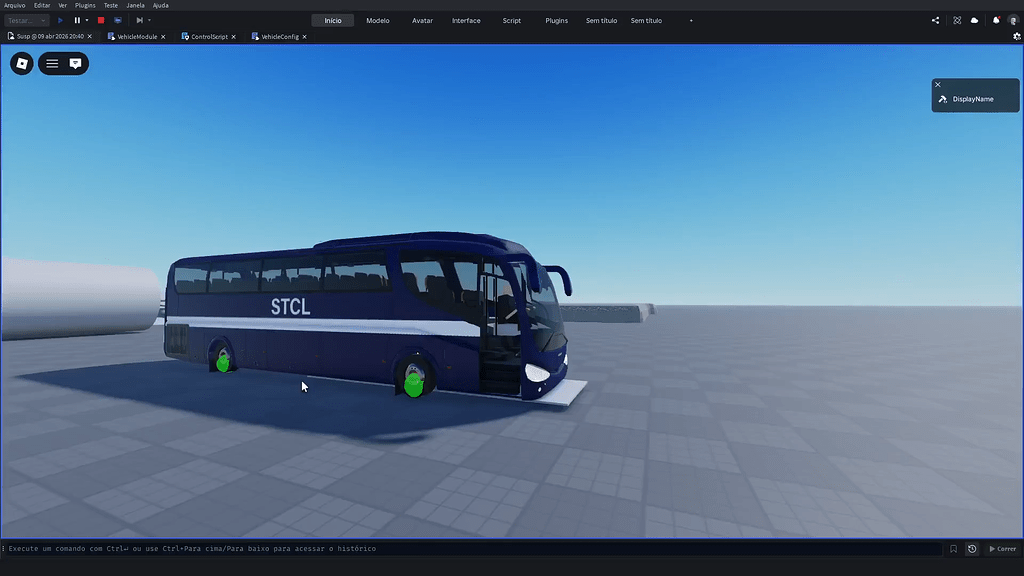Open the in-game chat bubble icon
Screen dimensions: 1024x576
click(75, 63)
